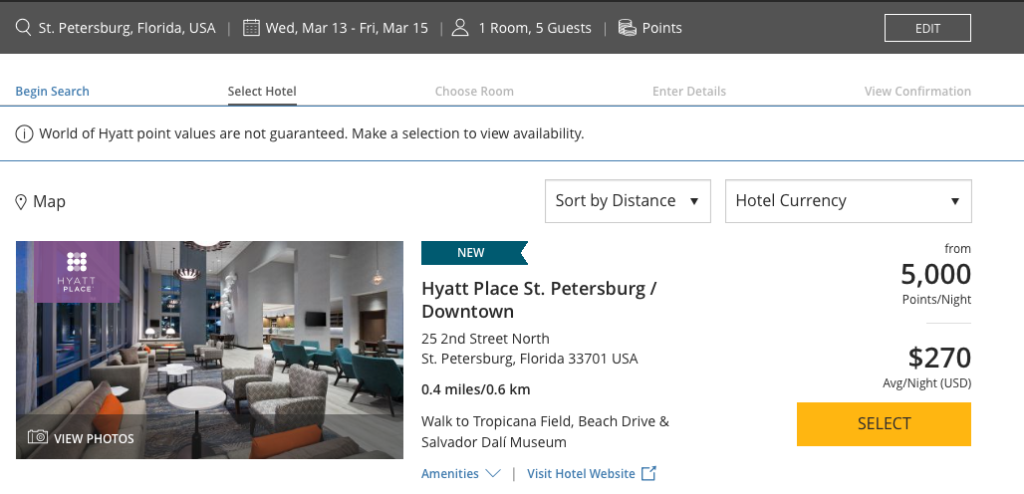
Task: Click the Choose Room step
Action: [x=474, y=91]
